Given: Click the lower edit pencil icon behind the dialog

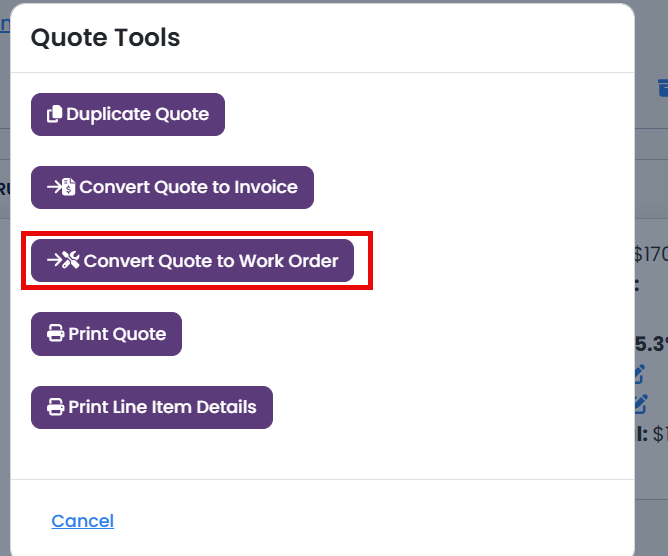Looking at the screenshot, I should tap(641, 404).
